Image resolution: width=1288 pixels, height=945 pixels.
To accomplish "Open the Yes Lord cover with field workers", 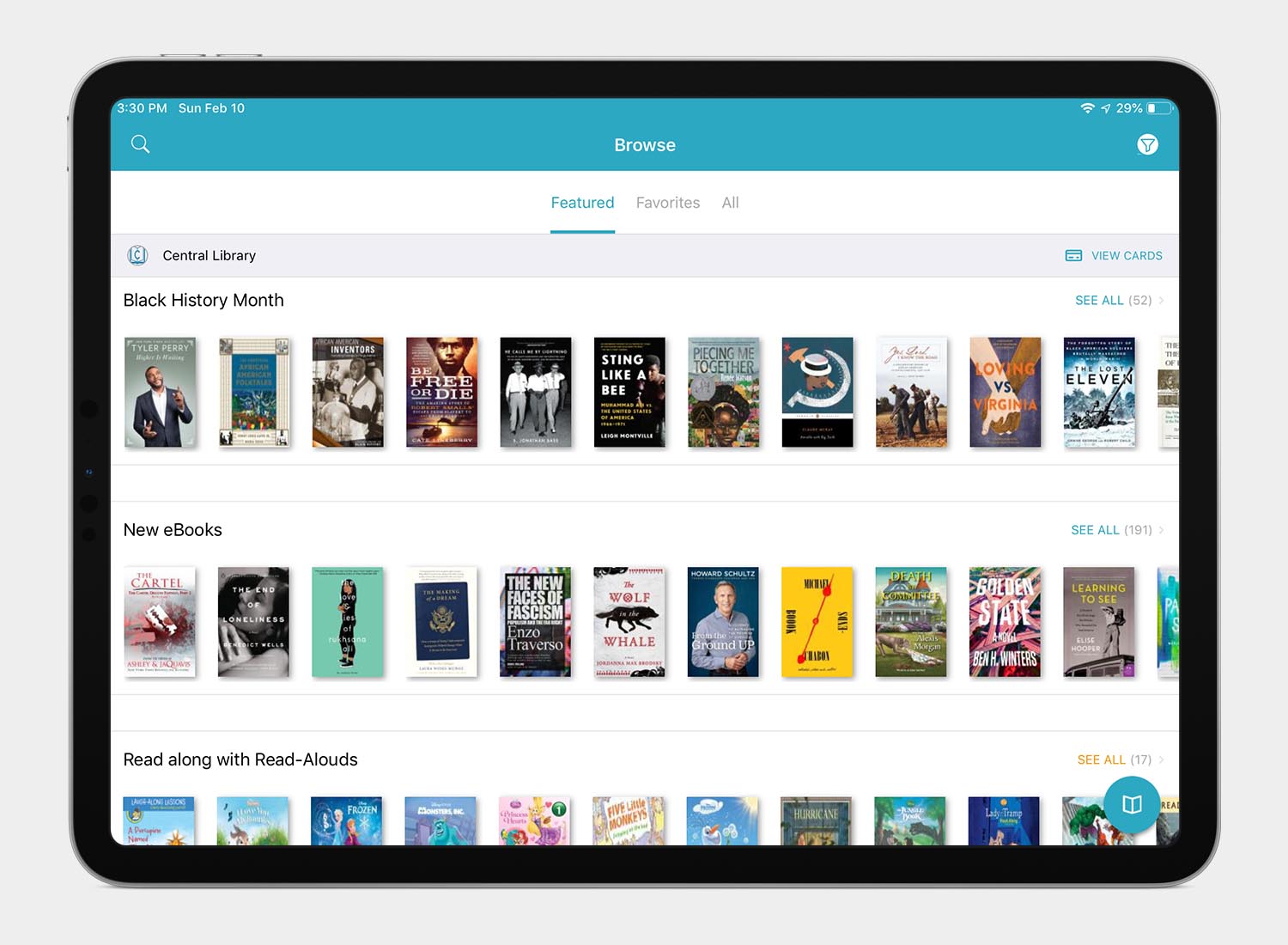I will tap(911, 392).
